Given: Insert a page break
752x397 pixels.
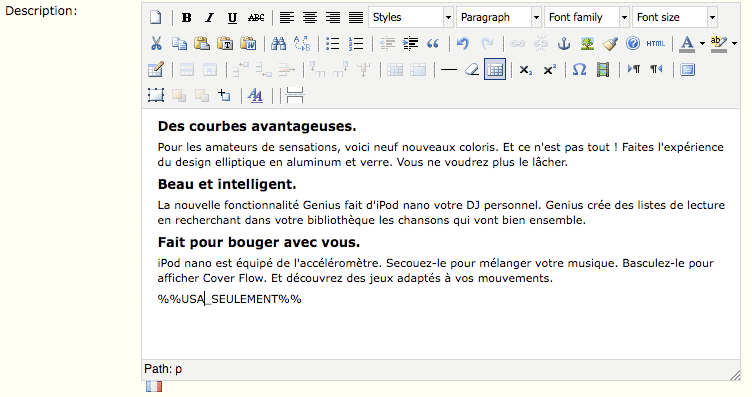Looking at the screenshot, I should pos(294,95).
